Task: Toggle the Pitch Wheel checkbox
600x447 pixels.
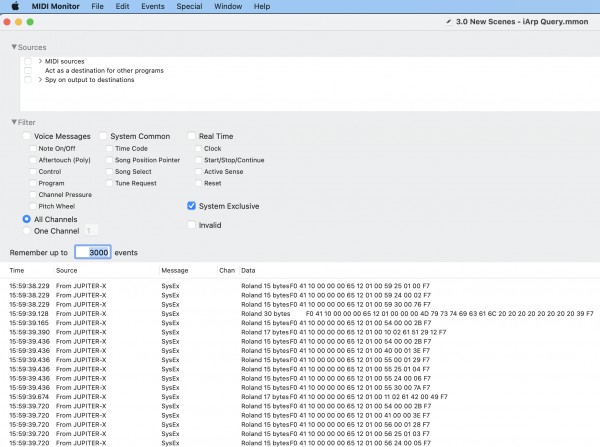Action: [33, 206]
